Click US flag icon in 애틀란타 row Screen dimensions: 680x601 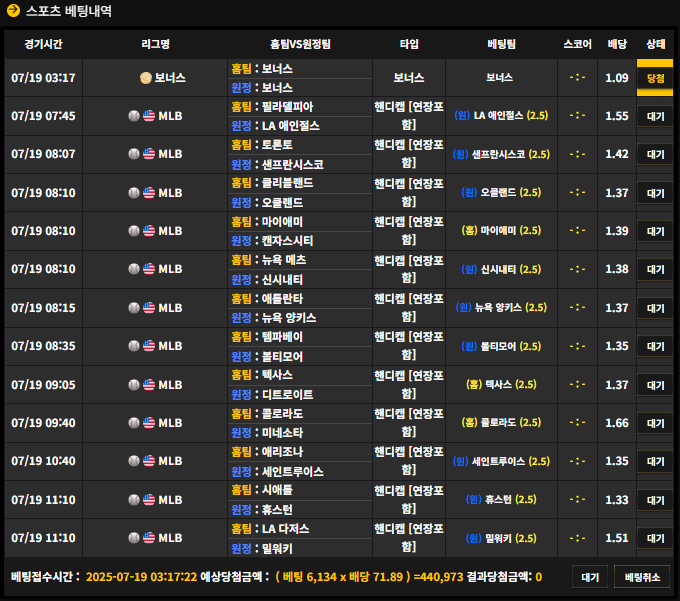pyautogui.click(x=149, y=308)
